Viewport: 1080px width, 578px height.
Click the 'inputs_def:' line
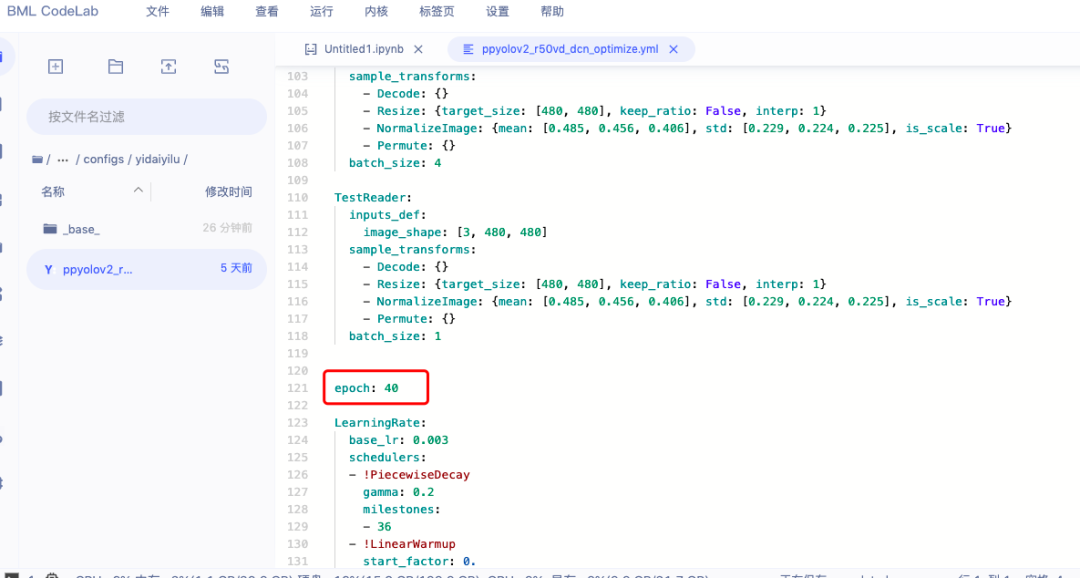tap(387, 214)
